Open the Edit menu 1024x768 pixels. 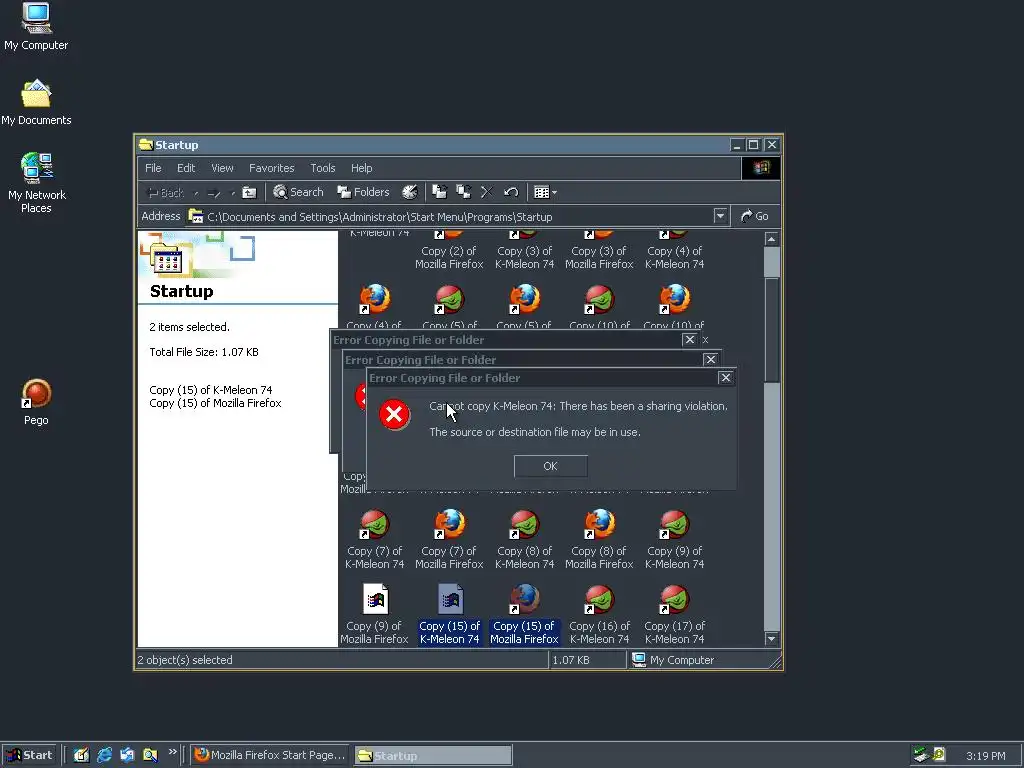click(186, 168)
